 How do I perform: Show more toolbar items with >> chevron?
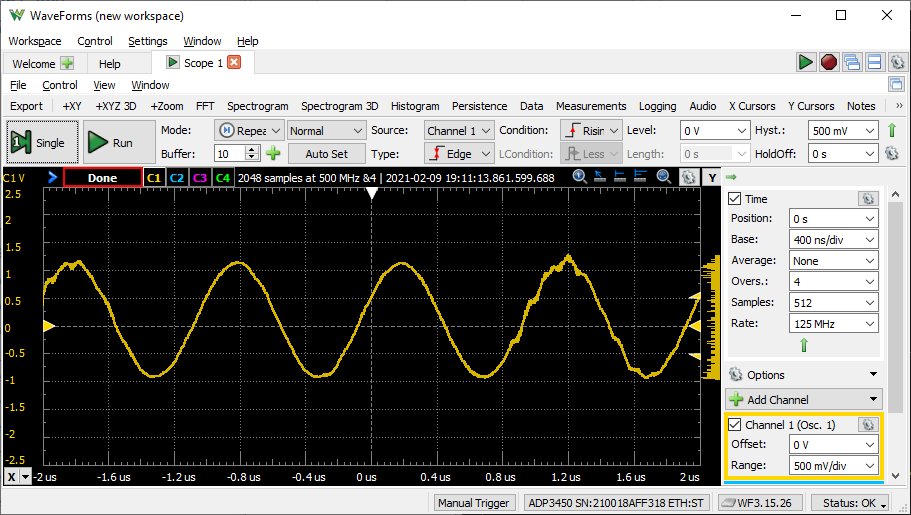click(x=899, y=106)
